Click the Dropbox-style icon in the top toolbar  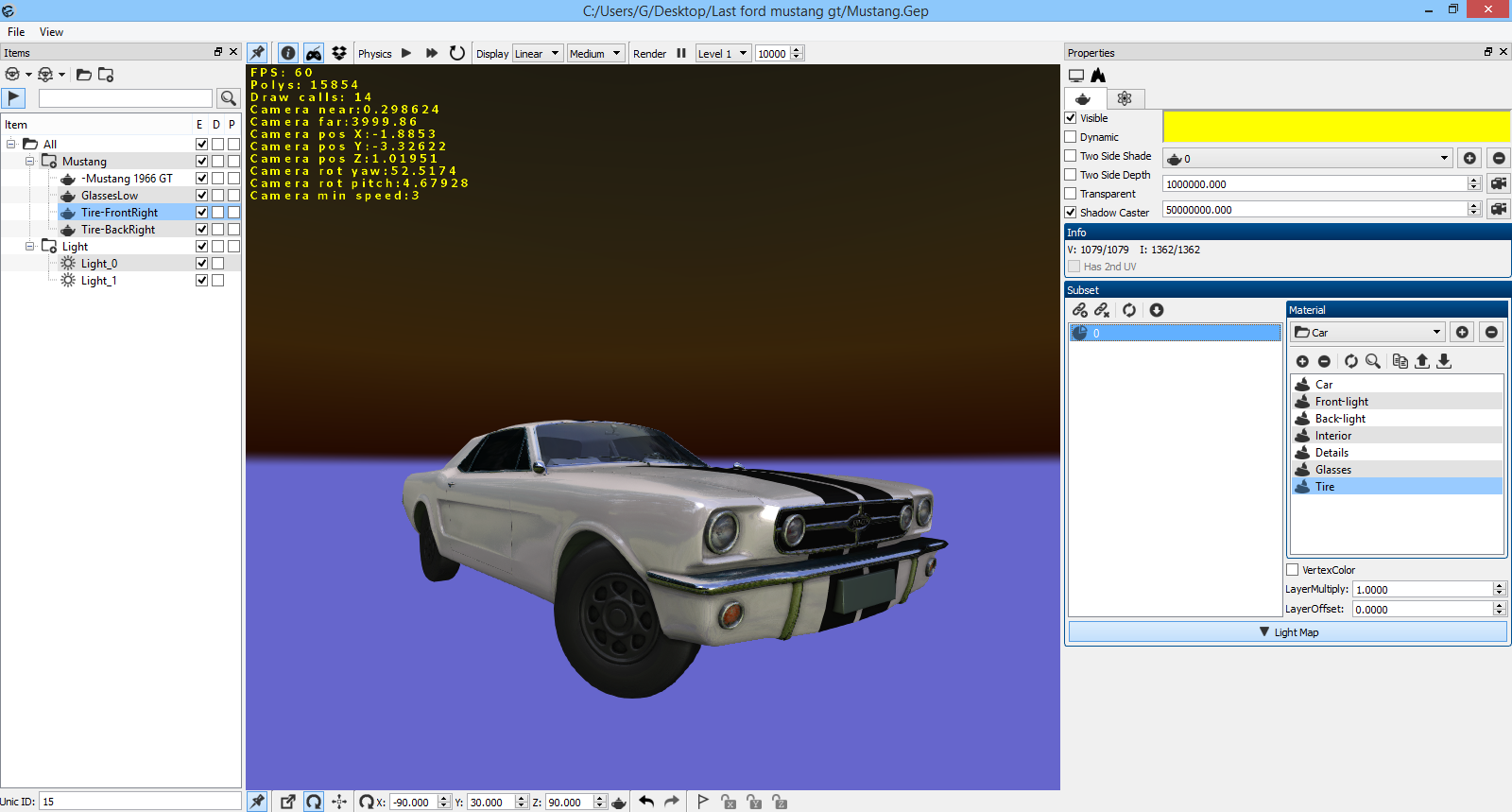point(339,53)
